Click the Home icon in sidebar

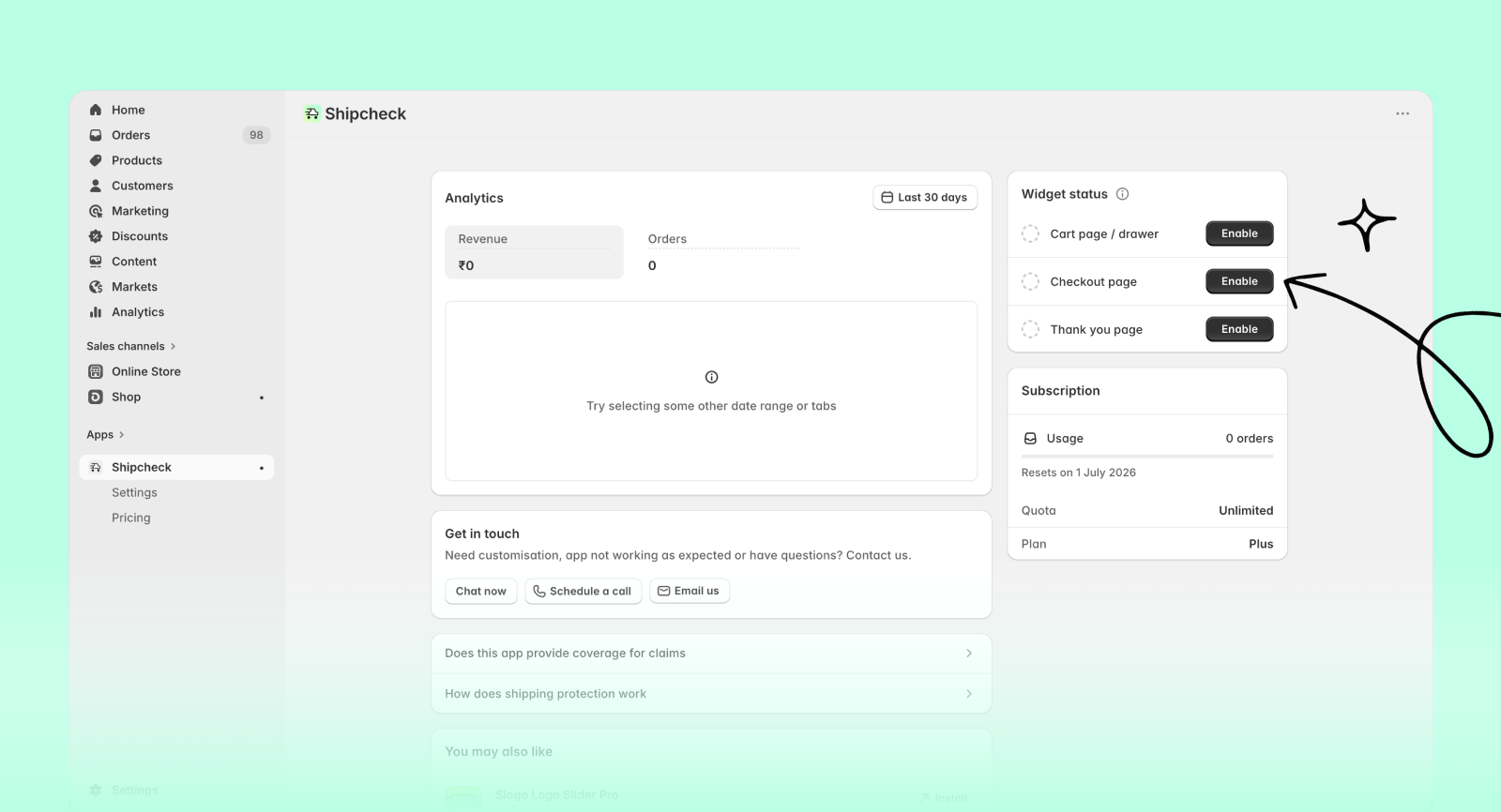[x=96, y=110]
